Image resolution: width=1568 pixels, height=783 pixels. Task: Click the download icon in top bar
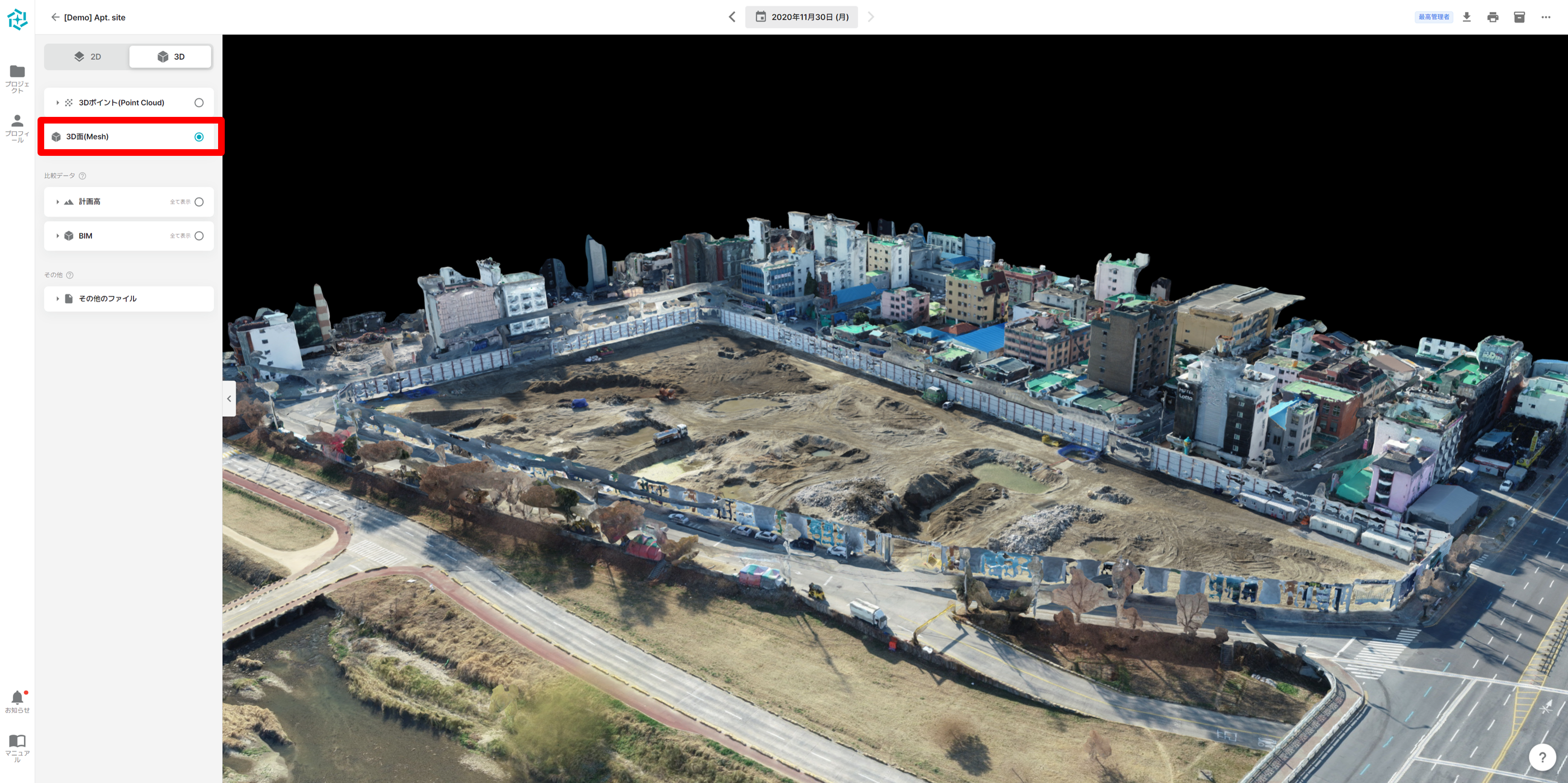[x=1466, y=17]
